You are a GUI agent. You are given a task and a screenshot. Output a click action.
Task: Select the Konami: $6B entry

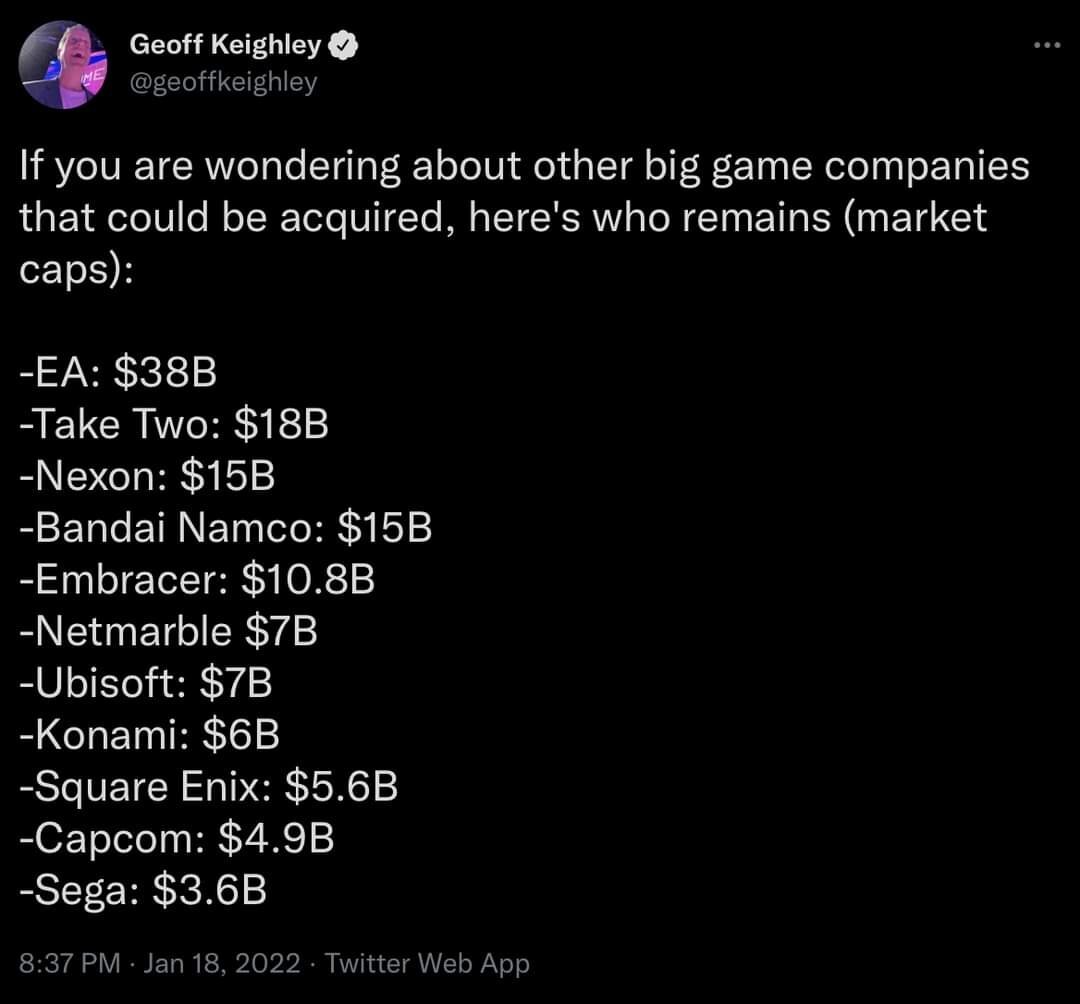coord(149,734)
